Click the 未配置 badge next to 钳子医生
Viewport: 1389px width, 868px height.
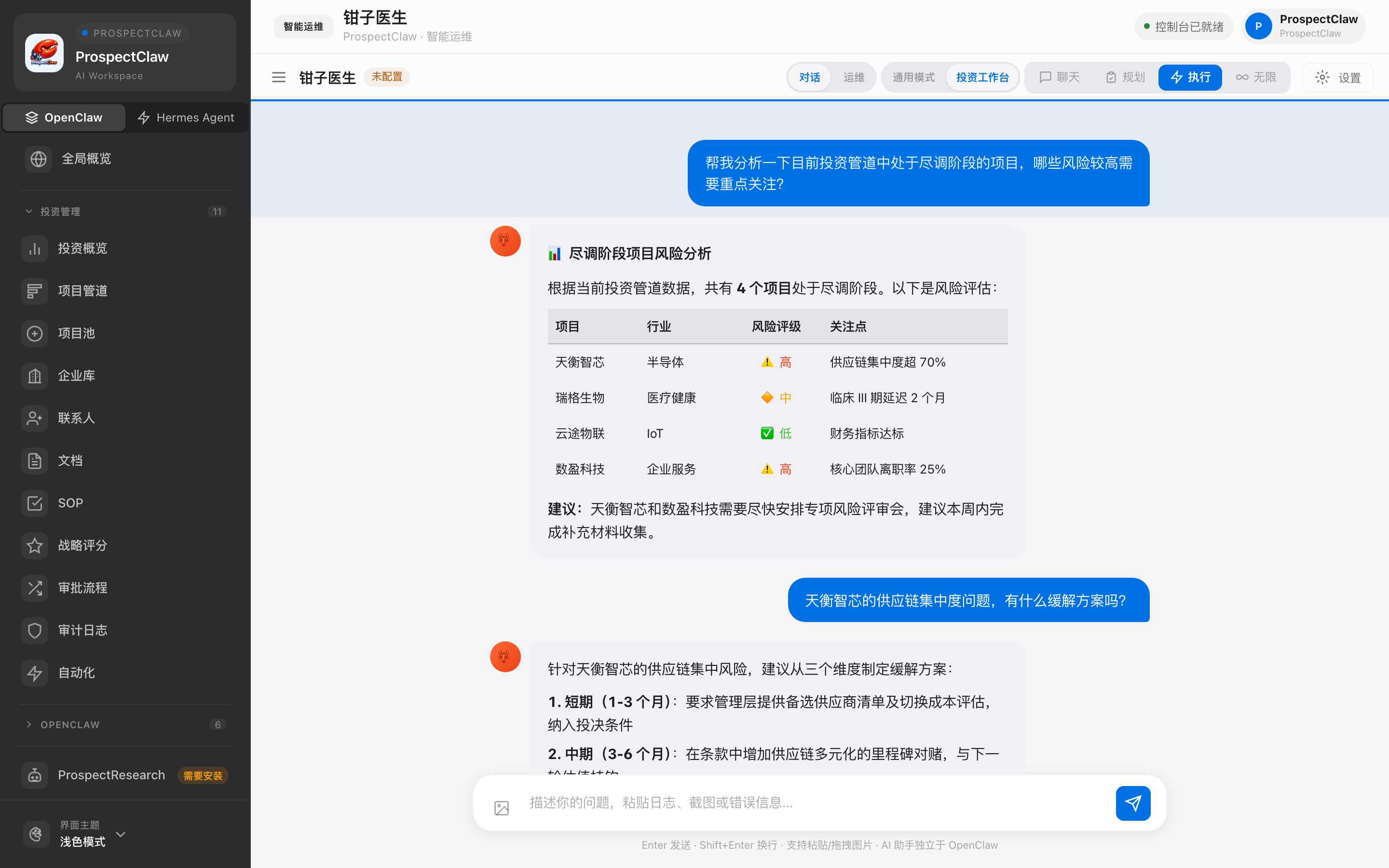(387, 76)
